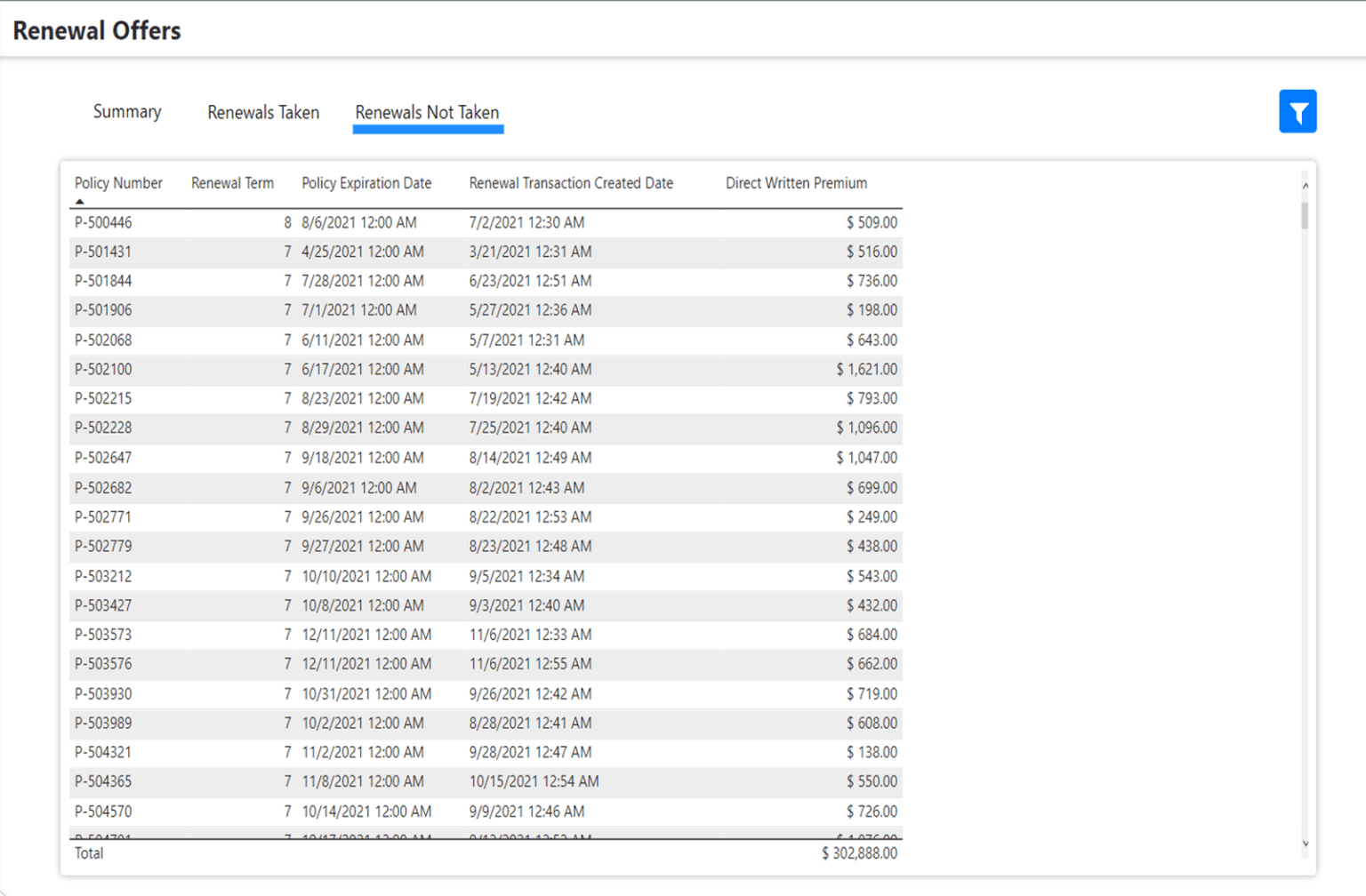The image size is (1366, 896).
Task: Open the Renewals Taken tab
Action: pos(263,113)
